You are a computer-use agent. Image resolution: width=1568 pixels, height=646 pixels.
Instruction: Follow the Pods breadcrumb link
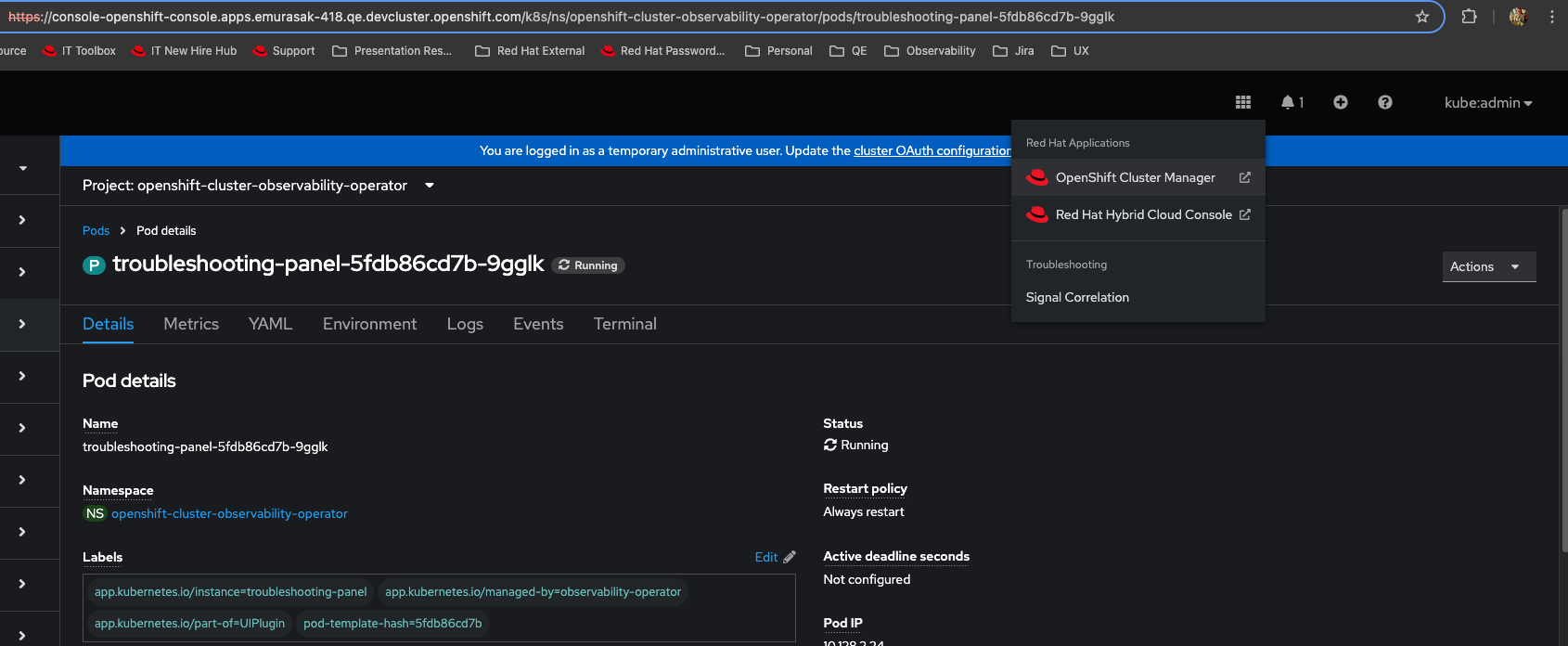pyautogui.click(x=96, y=230)
